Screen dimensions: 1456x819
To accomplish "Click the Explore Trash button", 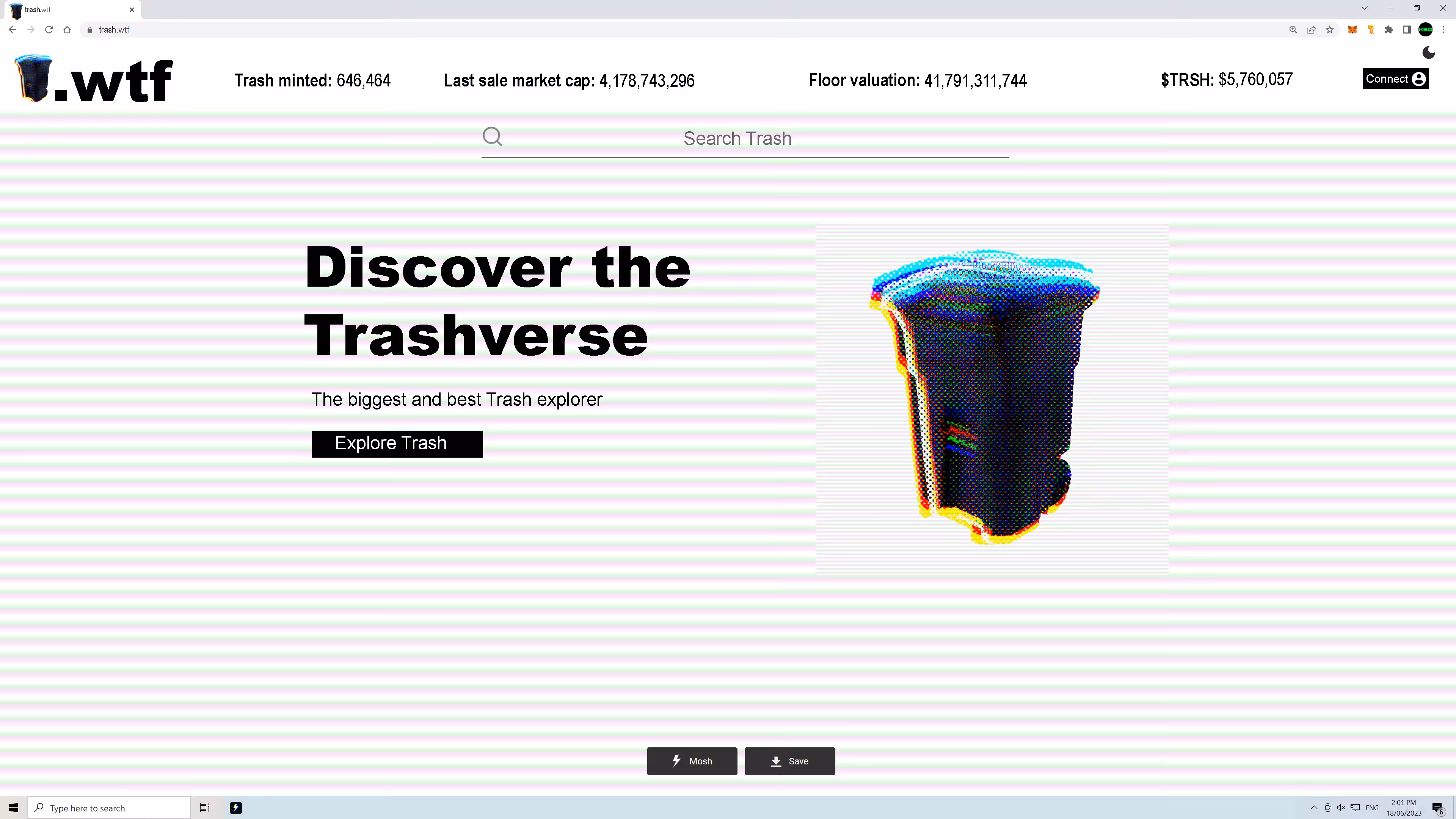I will coord(397,444).
